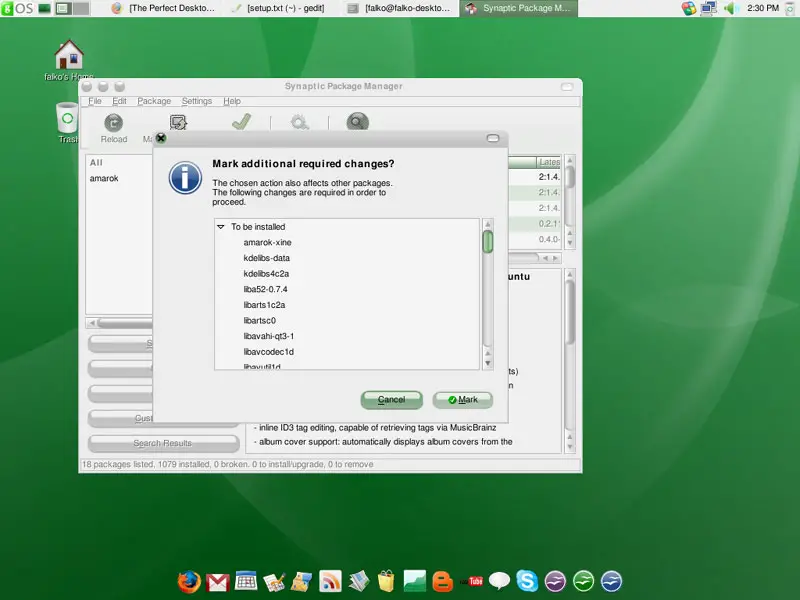Click the terminal launcher in top panel
The height and width of the screenshot is (600, 800).
point(44,8)
